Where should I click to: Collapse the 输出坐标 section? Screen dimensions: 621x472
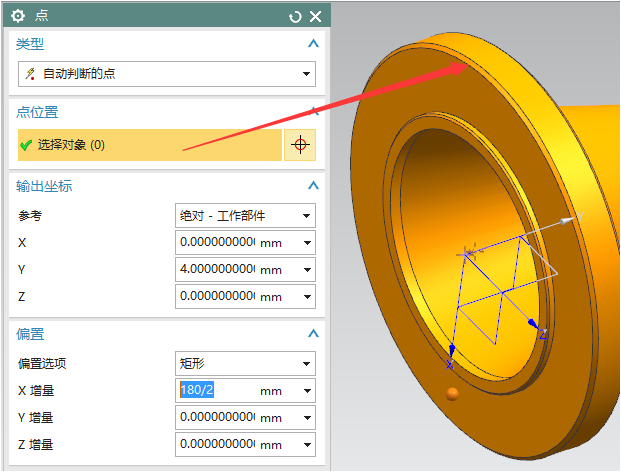point(313,186)
